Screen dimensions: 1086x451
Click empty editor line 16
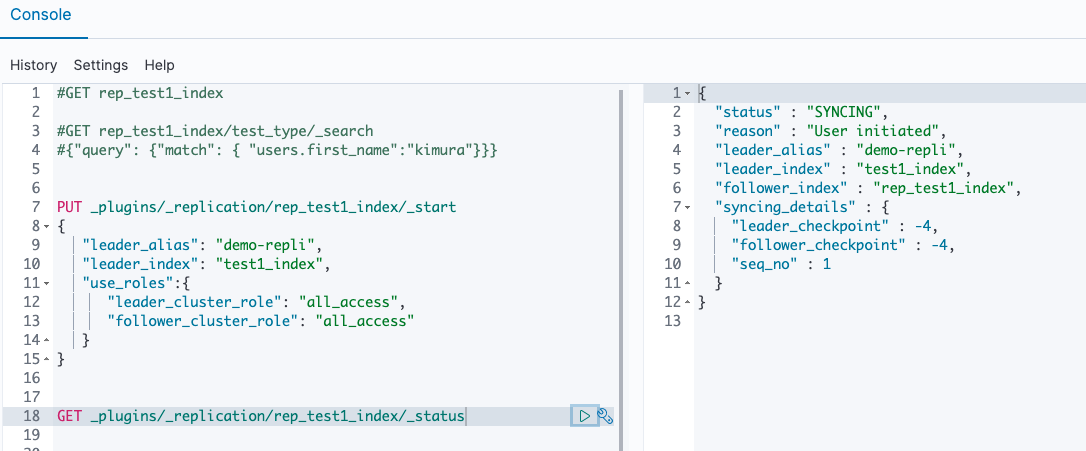(x=338, y=378)
